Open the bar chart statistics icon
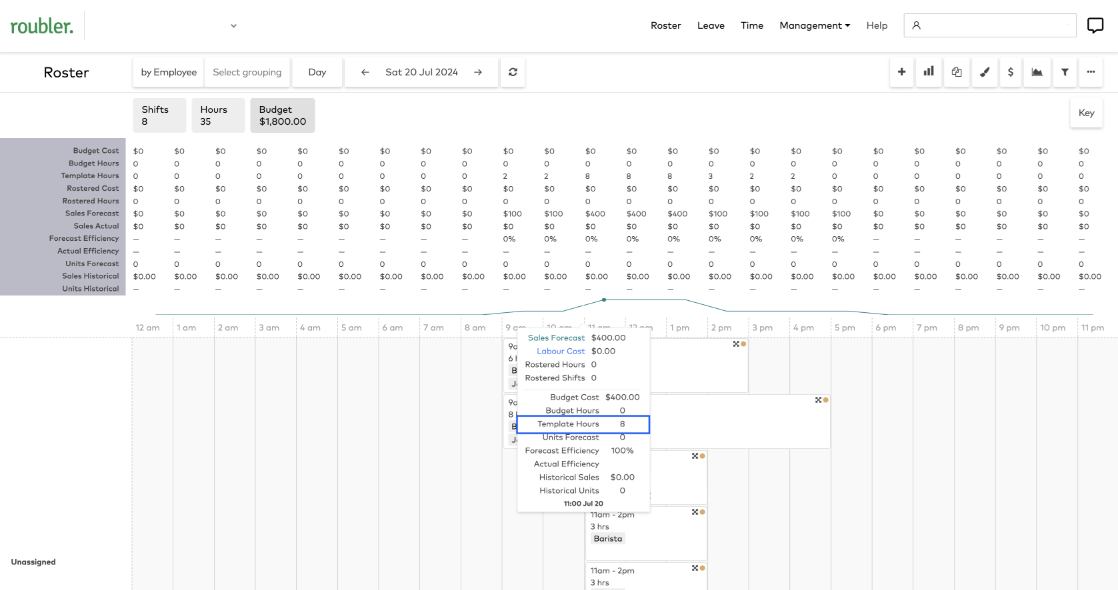The height and width of the screenshot is (590, 1118). 928,72
